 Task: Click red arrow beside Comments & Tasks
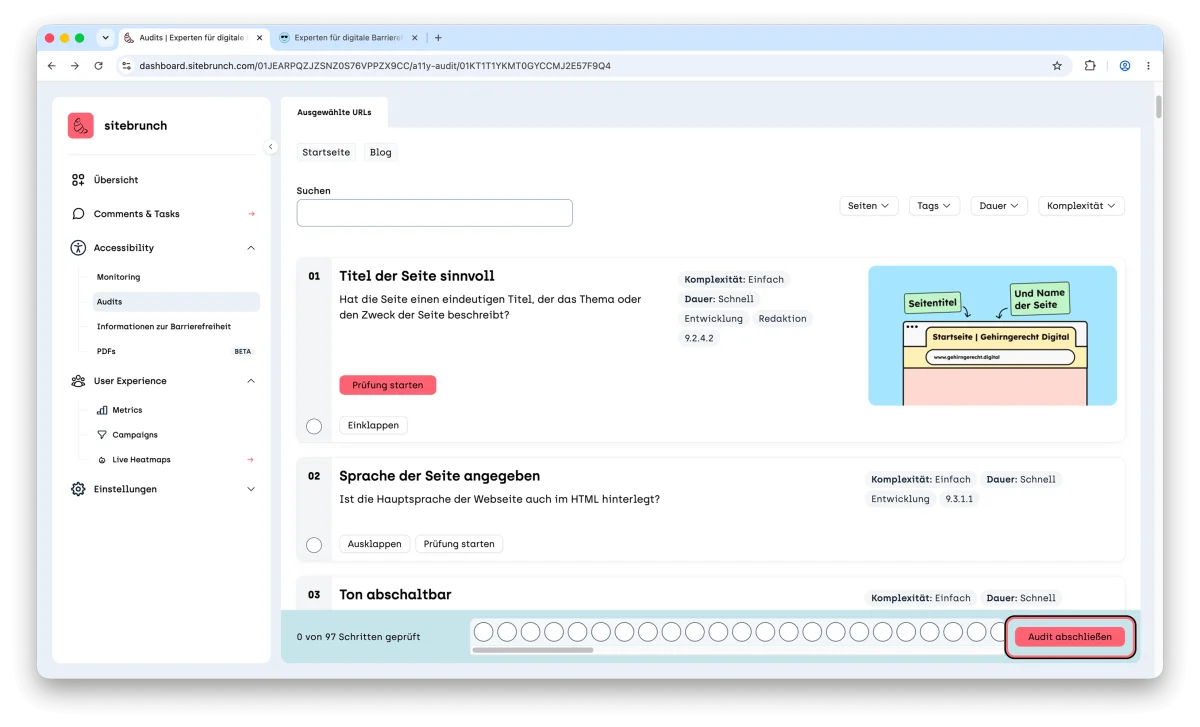251,214
